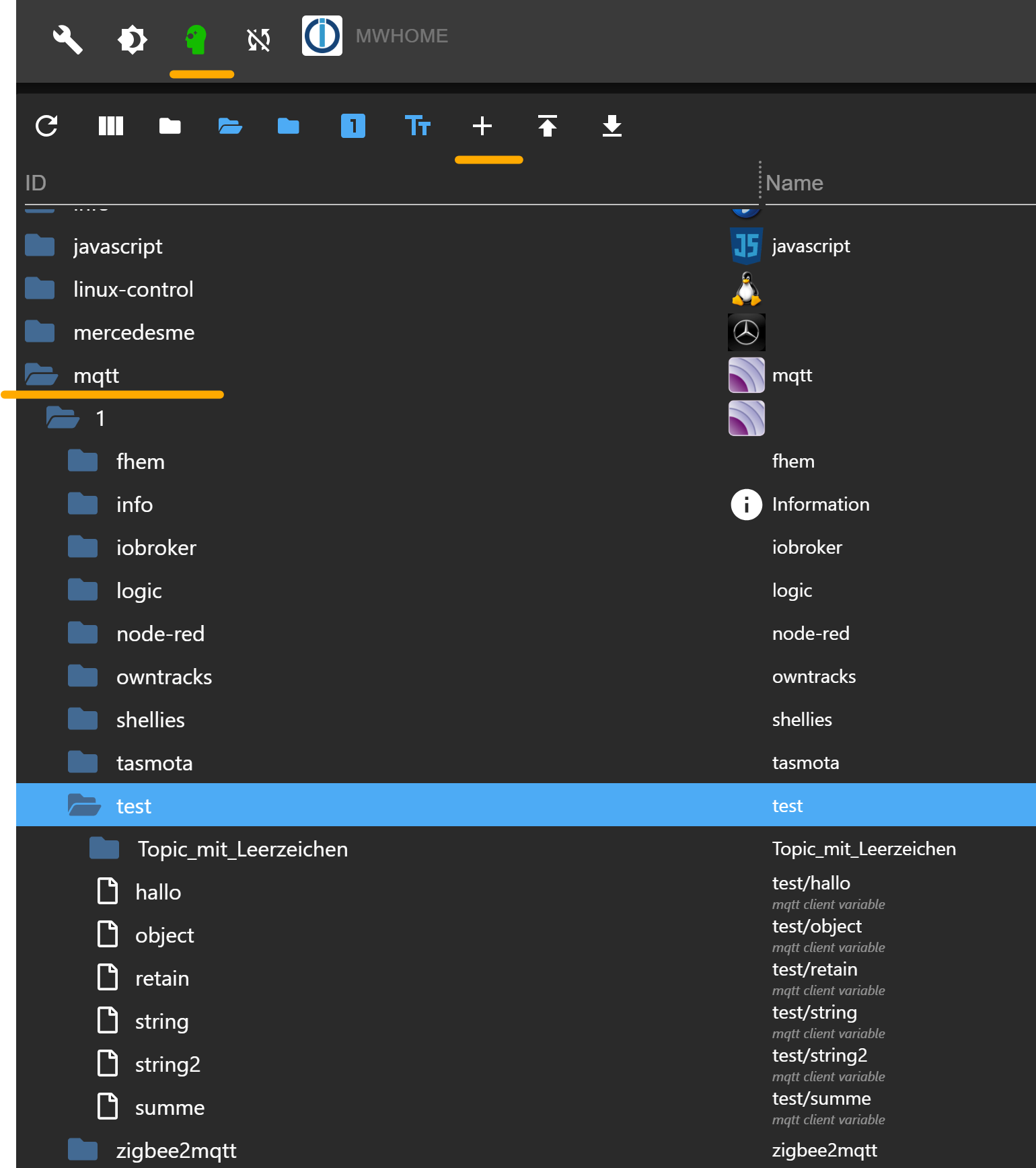The height and width of the screenshot is (1168, 1036).
Task: Expand the Topic_mit_Leerzeichen folder
Action: (104, 848)
